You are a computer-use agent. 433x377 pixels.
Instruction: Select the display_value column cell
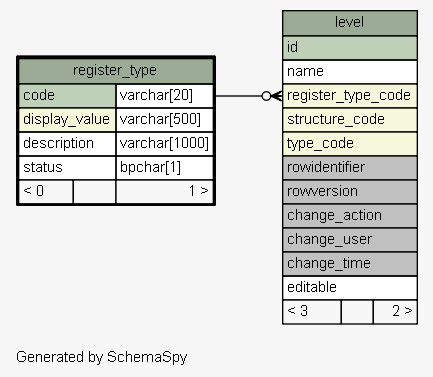(67, 120)
